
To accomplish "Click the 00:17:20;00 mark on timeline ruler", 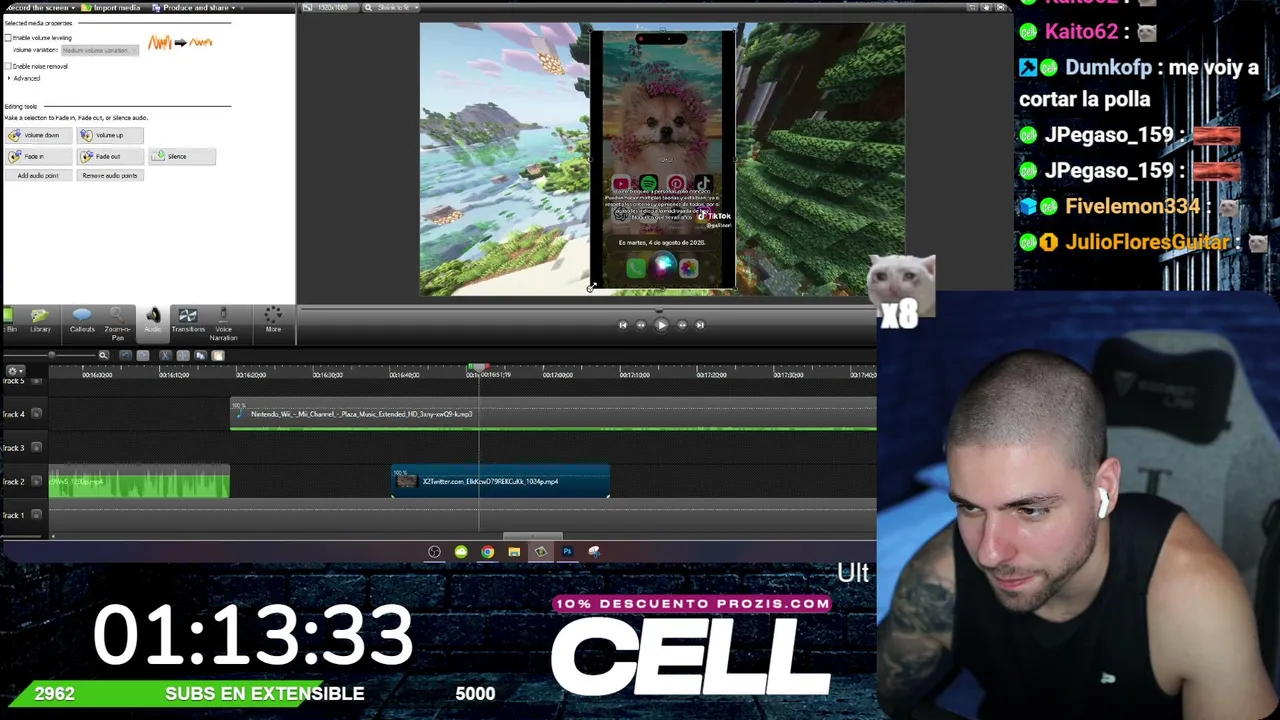I will (711, 375).
